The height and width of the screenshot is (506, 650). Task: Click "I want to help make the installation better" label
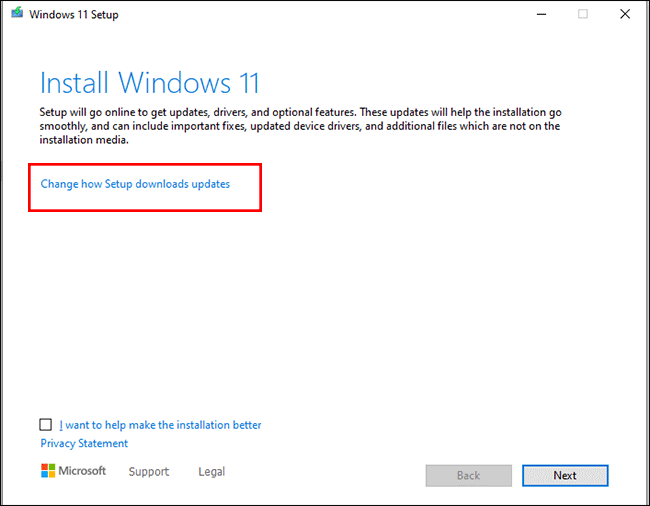[160, 425]
